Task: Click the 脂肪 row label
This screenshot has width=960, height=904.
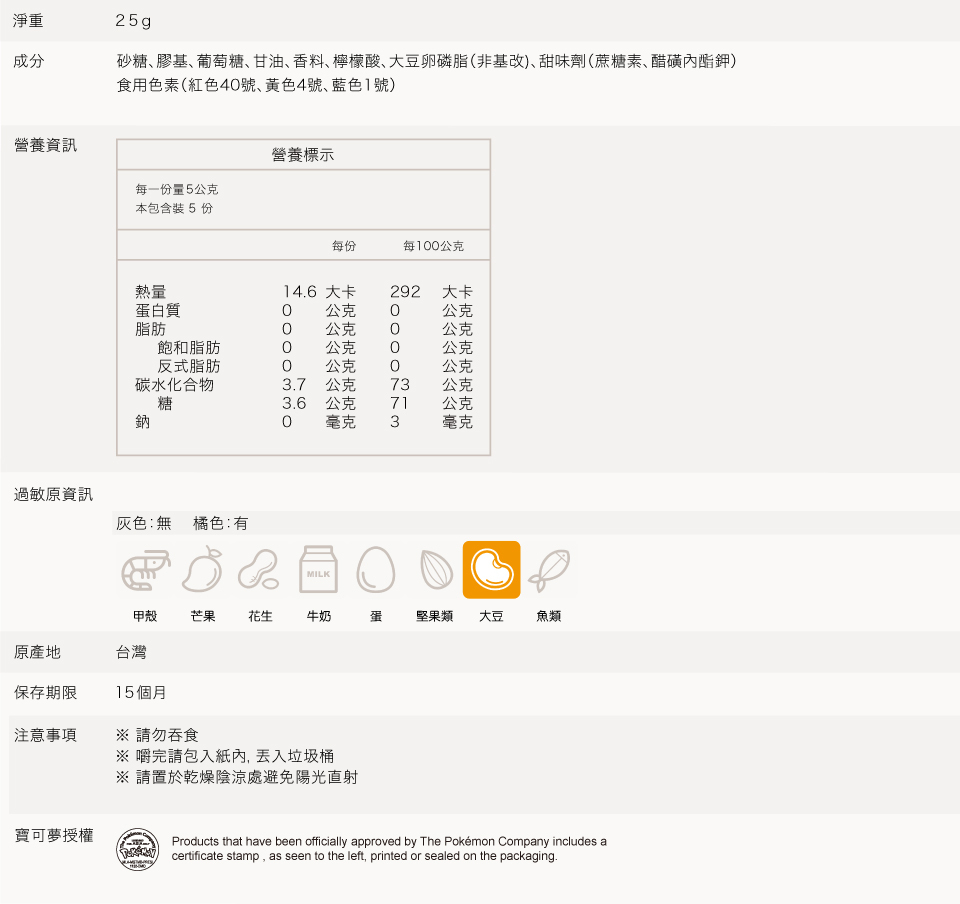Action: click(x=151, y=329)
